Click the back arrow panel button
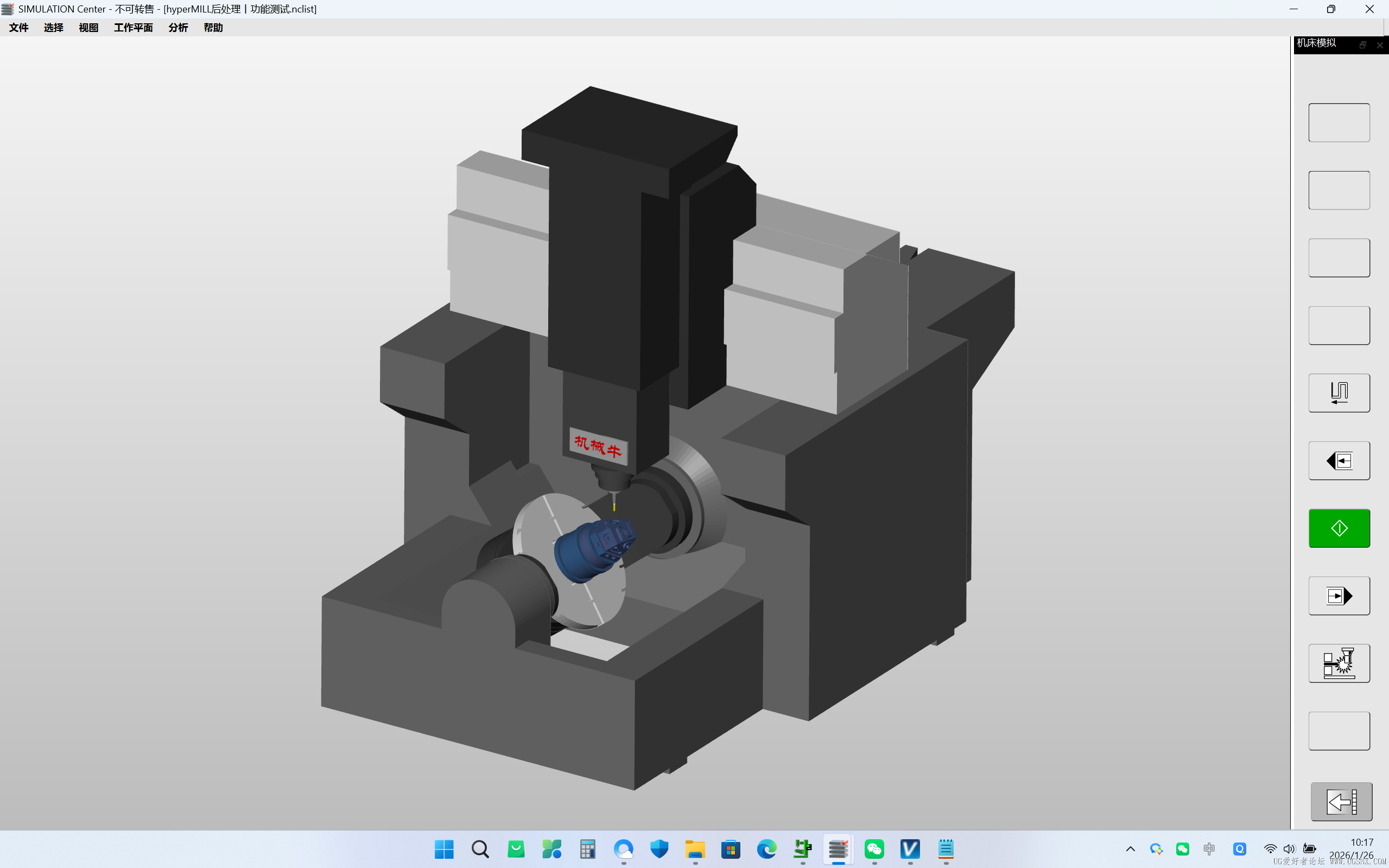Screen dimensions: 1389x868 [x=1341, y=801]
